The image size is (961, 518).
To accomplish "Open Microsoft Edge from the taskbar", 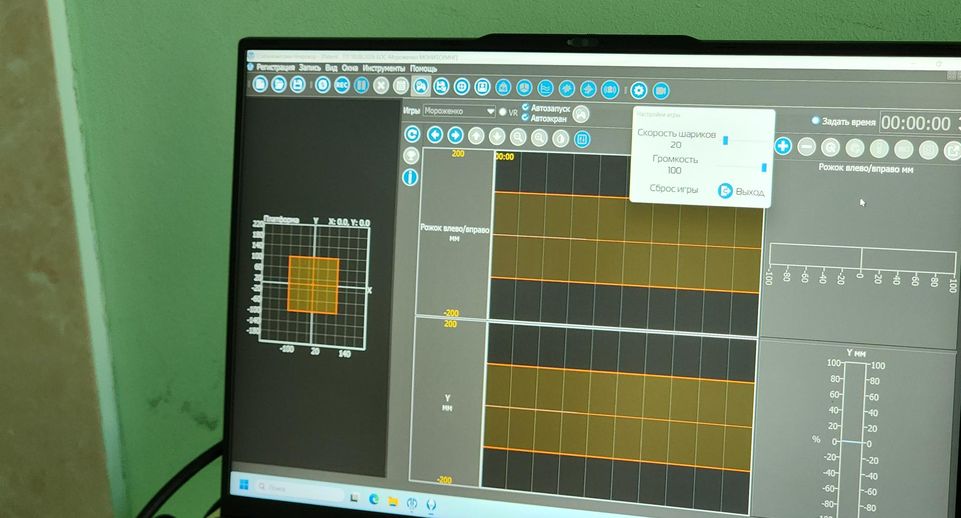I will click(x=373, y=499).
